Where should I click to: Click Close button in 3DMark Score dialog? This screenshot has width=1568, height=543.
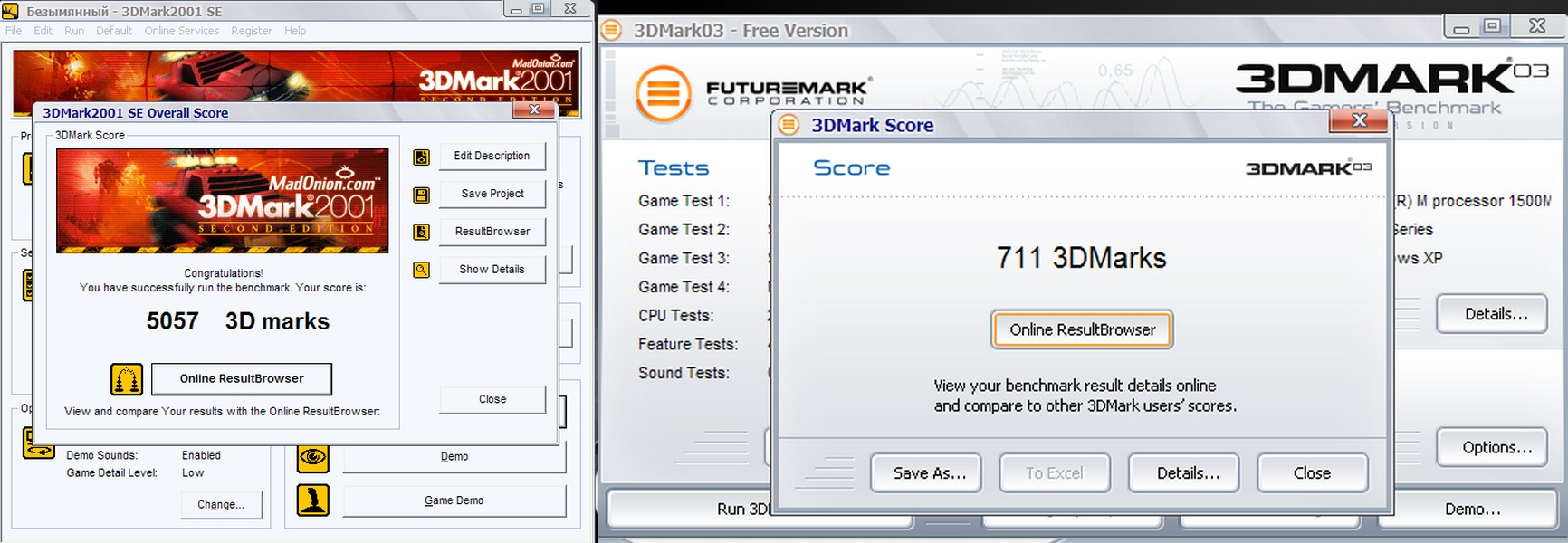1313,473
